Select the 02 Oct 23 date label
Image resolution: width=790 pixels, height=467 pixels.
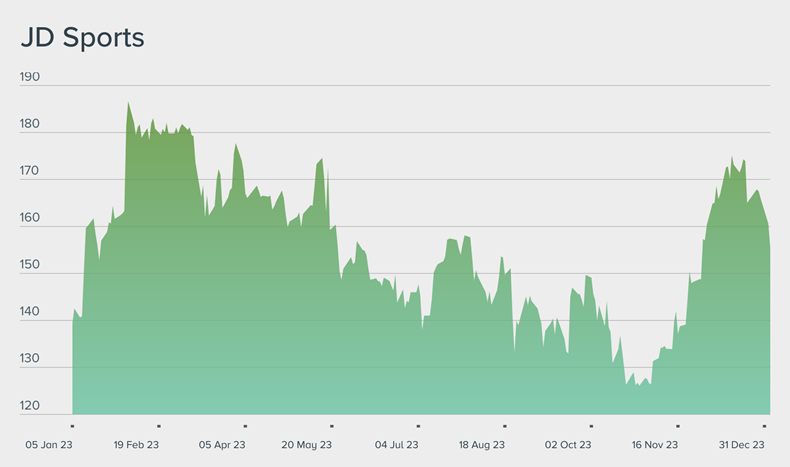568,445
